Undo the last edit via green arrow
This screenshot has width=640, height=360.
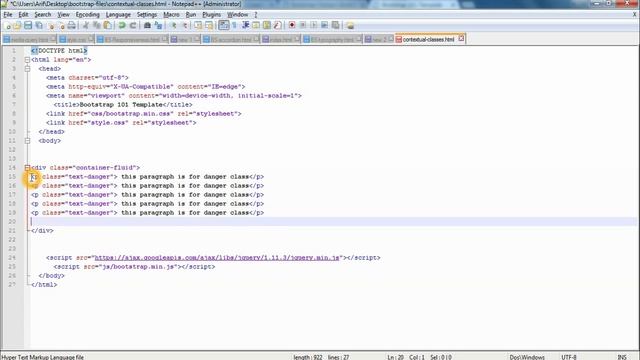click(x=122, y=26)
